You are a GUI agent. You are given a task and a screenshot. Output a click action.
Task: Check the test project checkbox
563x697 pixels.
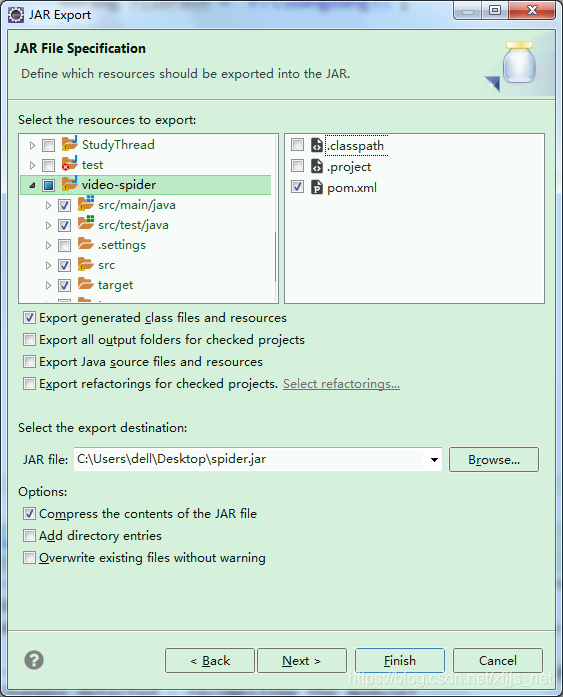point(48,165)
